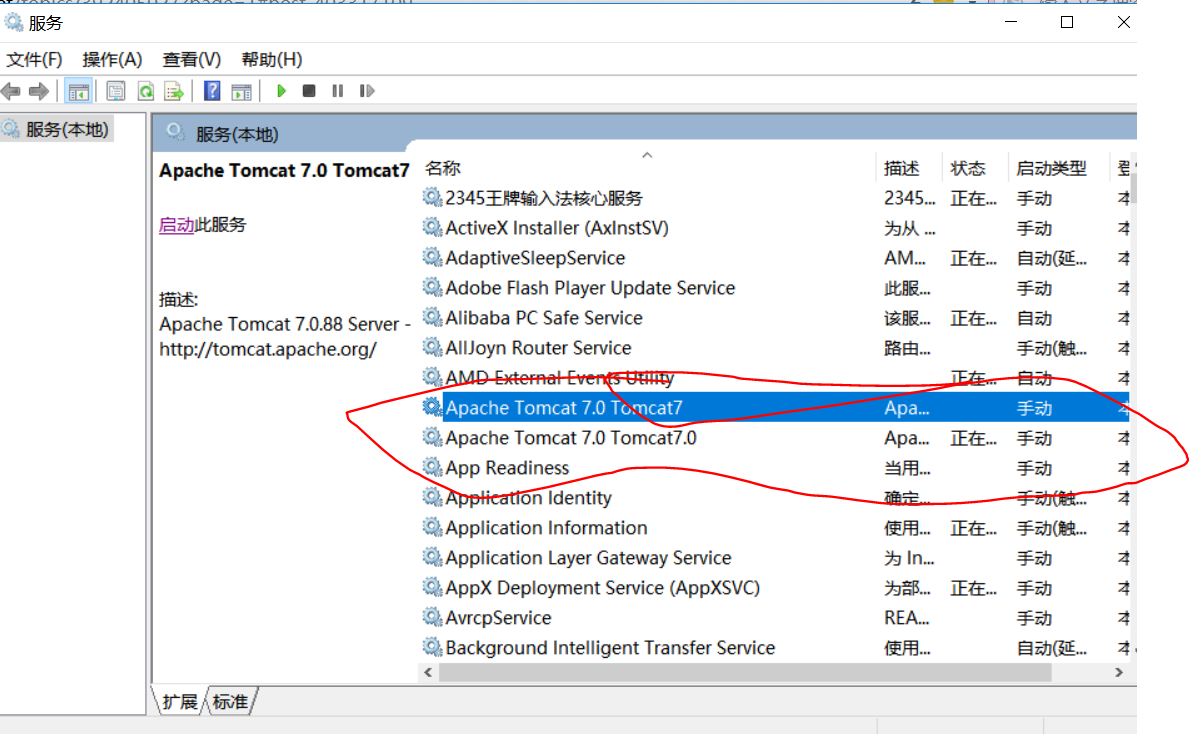
Task: Select AMD External Events Utility row
Action: point(774,378)
